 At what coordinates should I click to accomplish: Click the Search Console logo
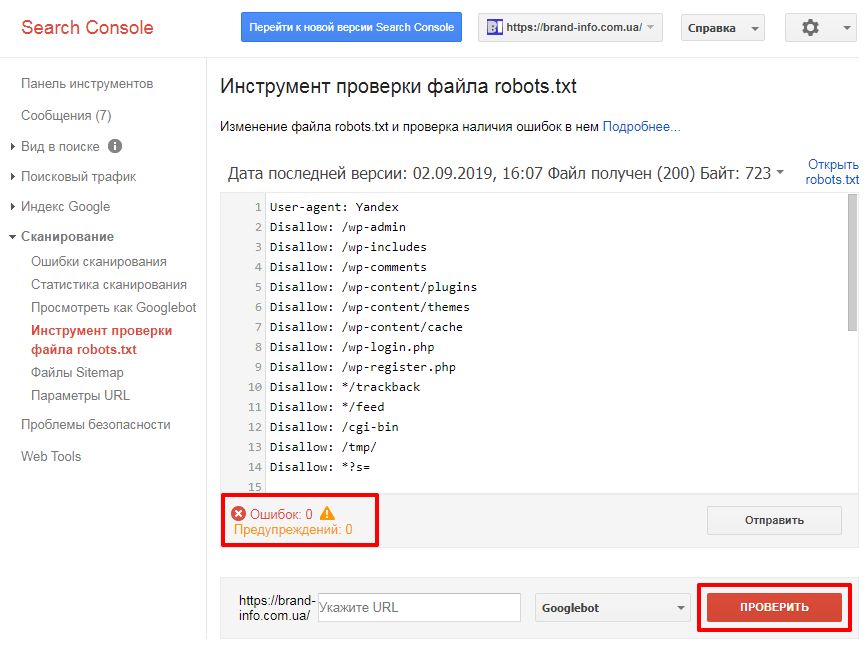pos(87,27)
